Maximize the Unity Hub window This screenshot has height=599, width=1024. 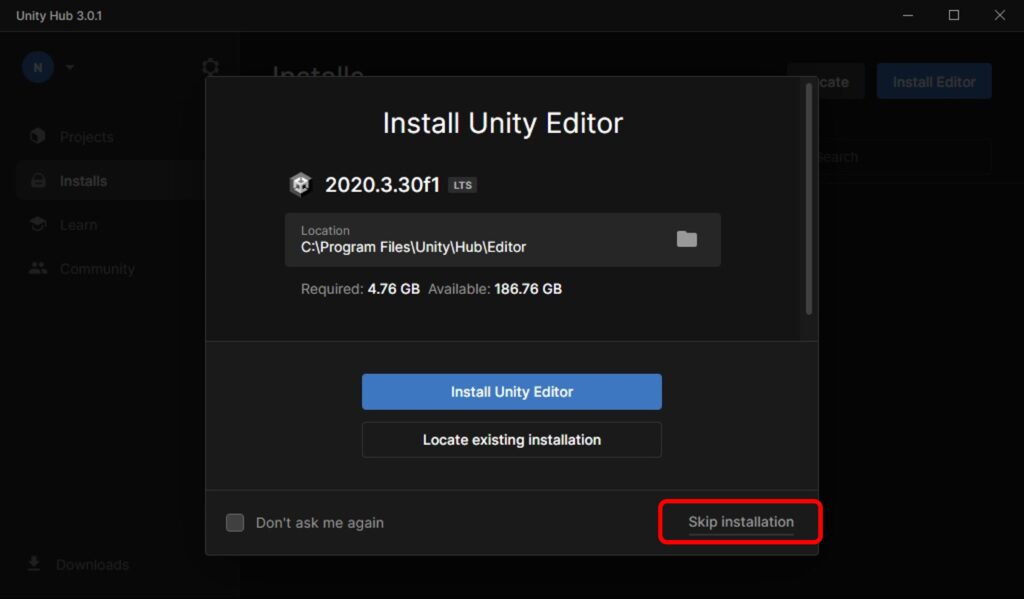tap(953, 15)
